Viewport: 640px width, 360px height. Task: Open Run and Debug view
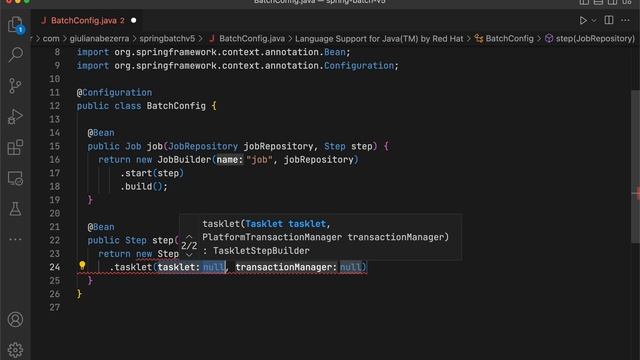click(16, 117)
